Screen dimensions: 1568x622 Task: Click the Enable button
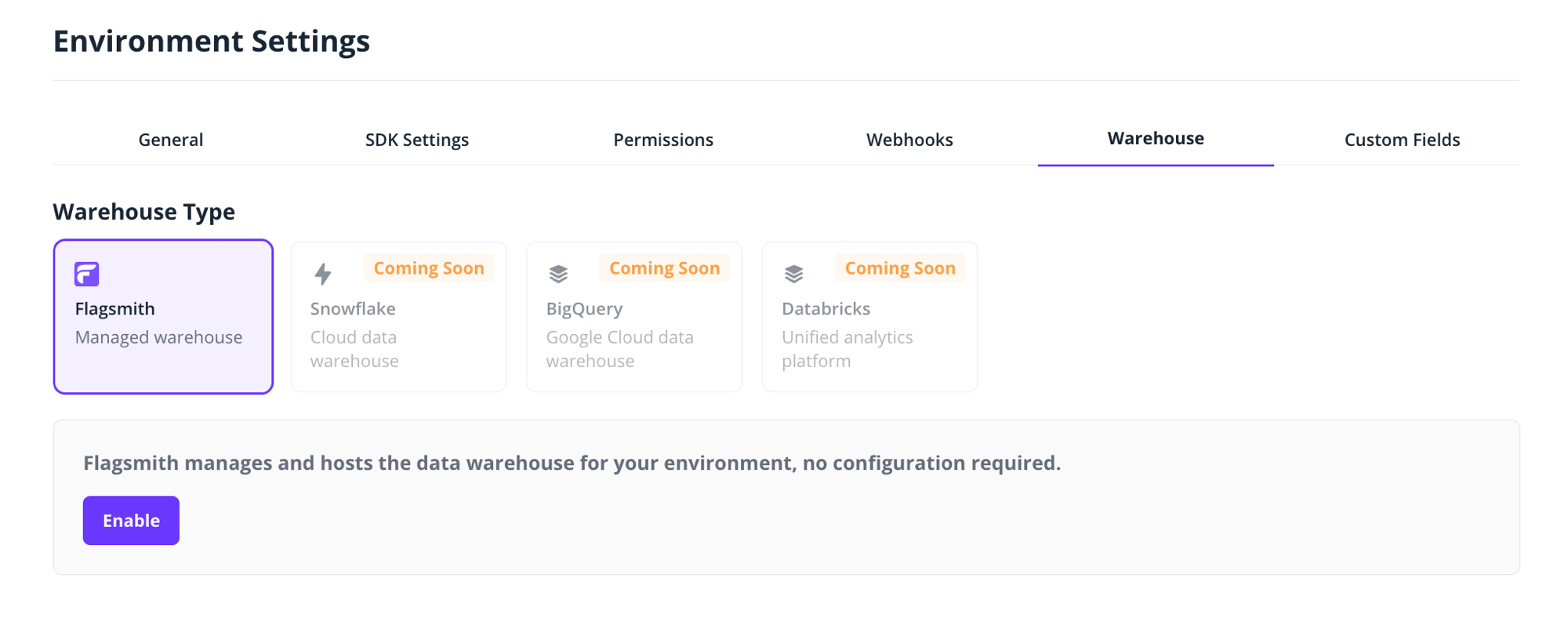(x=131, y=520)
